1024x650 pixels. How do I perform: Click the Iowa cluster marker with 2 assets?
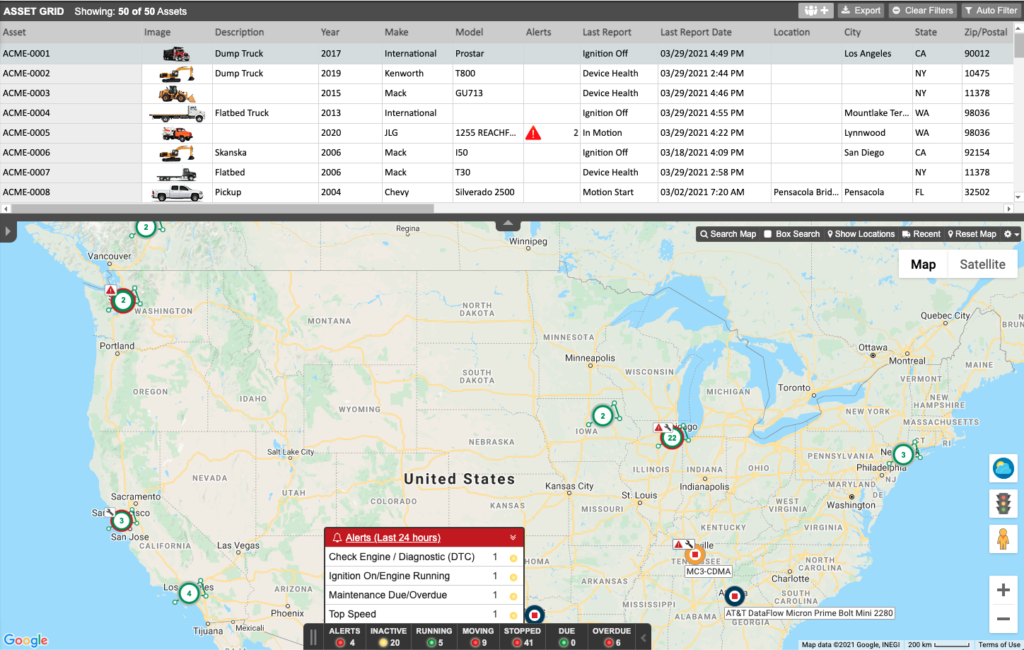click(602, 415)
